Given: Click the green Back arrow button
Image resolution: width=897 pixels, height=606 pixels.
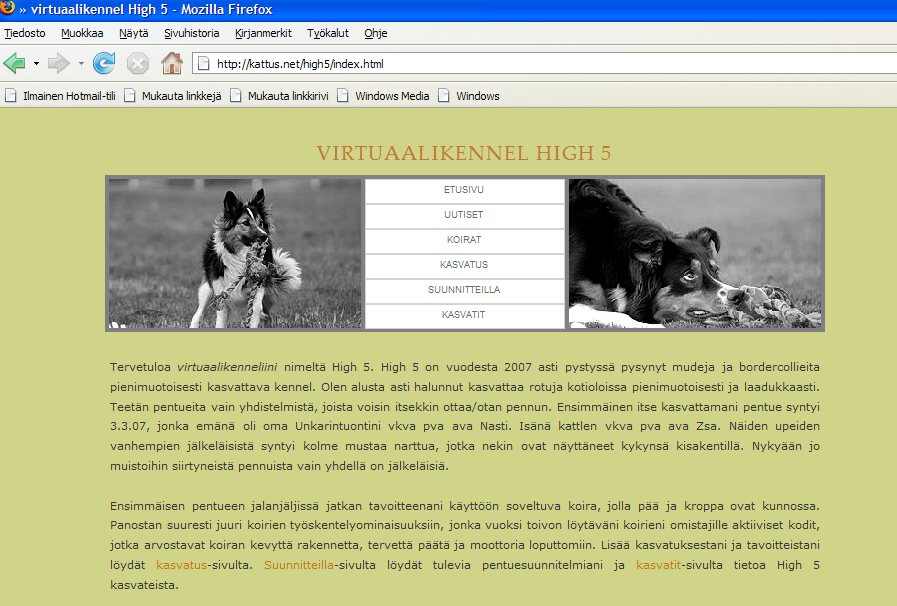Looking at the screenshot, I should 14,64.
